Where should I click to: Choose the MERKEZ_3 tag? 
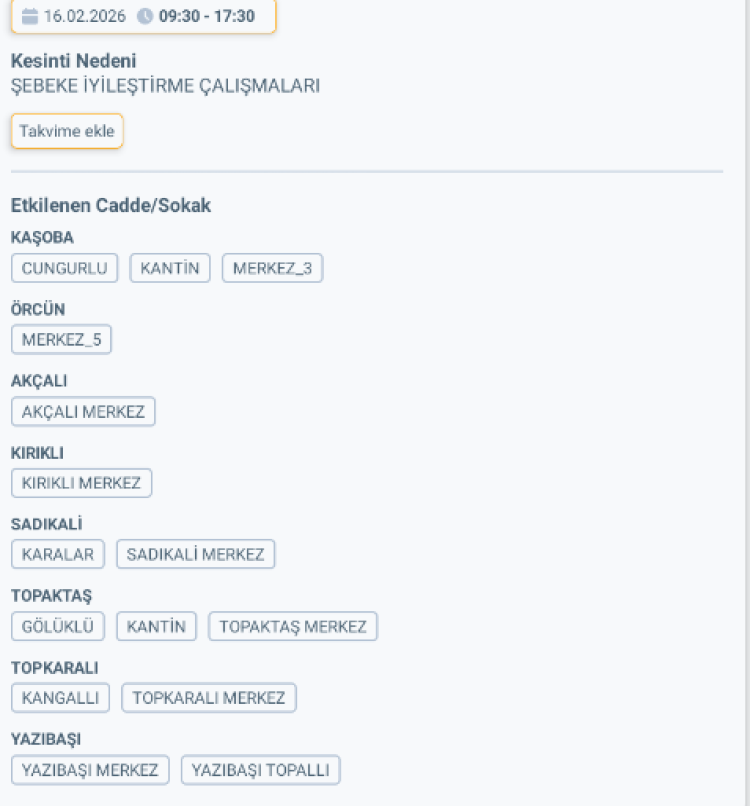(272, 268)
